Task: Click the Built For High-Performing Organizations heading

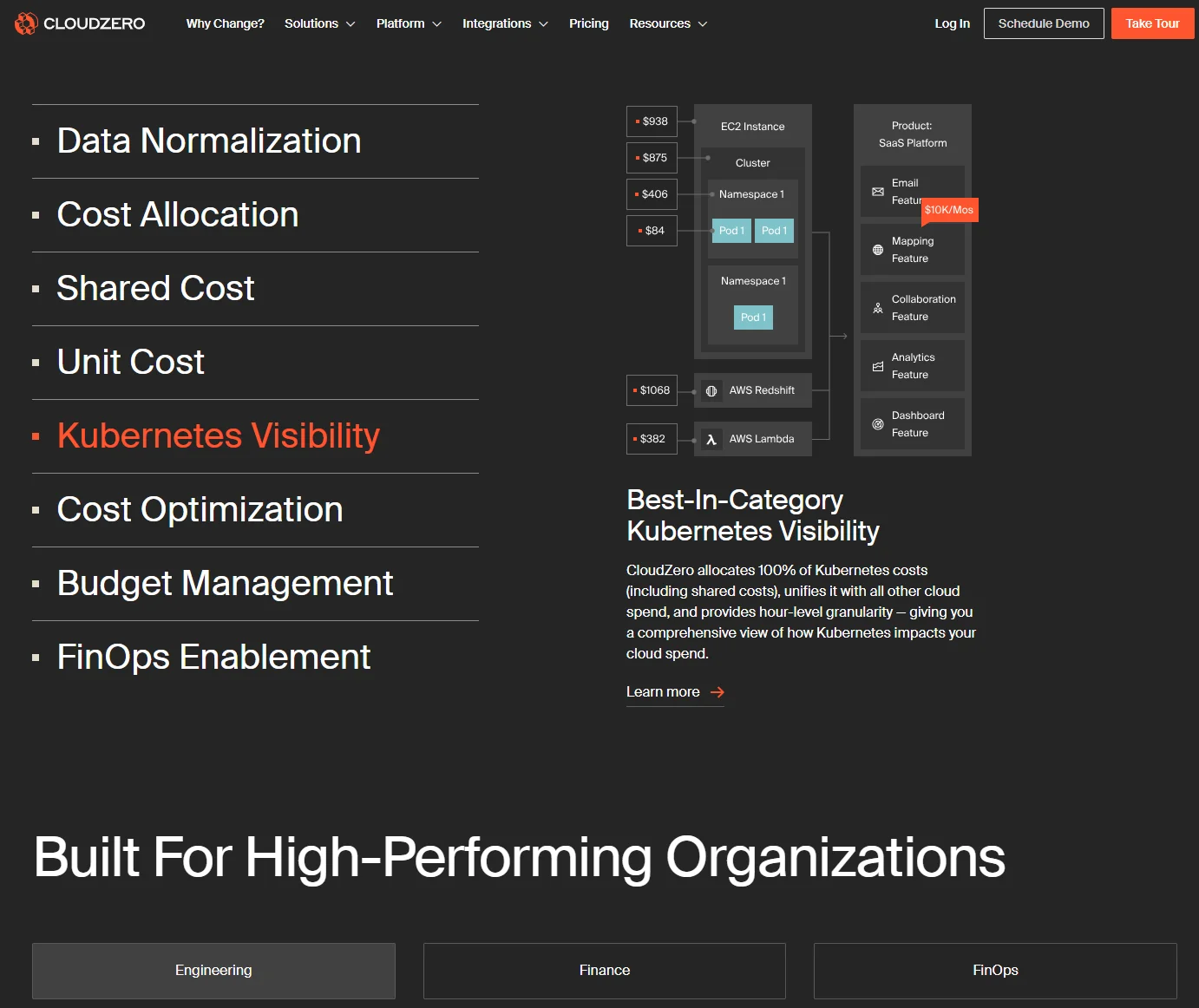Action: (519, 857)
